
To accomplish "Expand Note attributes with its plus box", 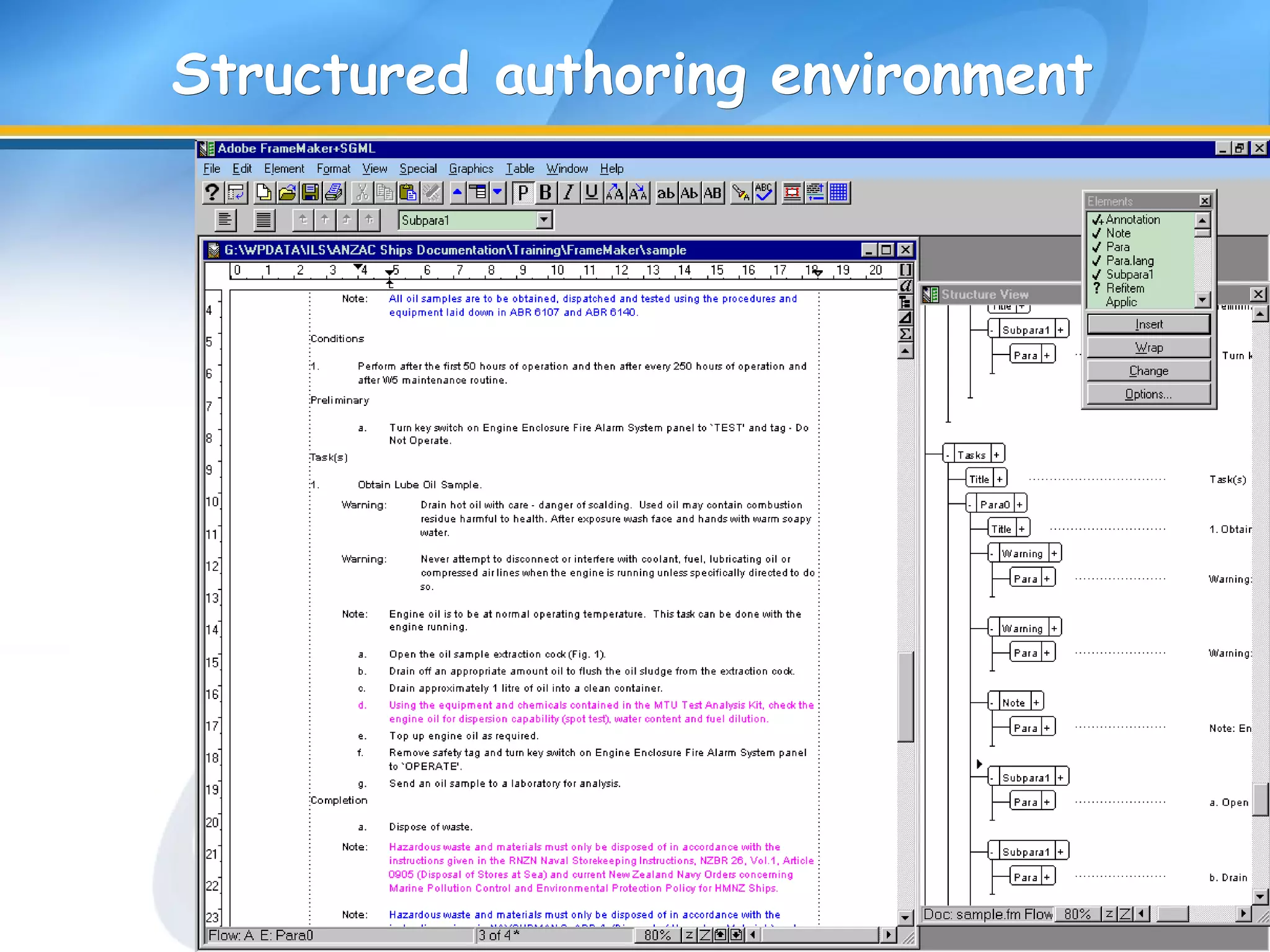I will click(1036, 703).
